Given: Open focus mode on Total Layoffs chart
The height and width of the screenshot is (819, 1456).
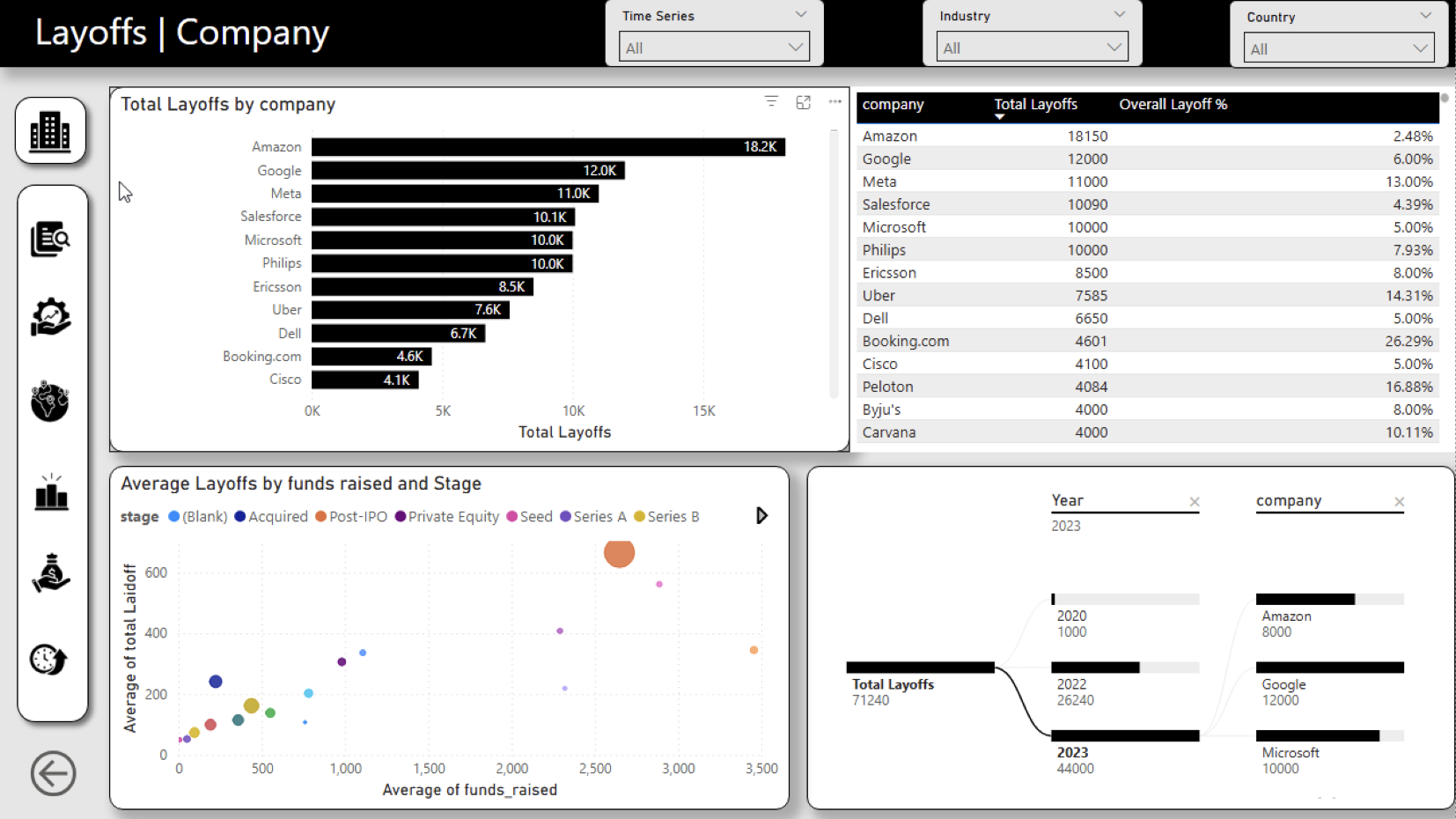Looking at the screenshot, I should (803, 102).
